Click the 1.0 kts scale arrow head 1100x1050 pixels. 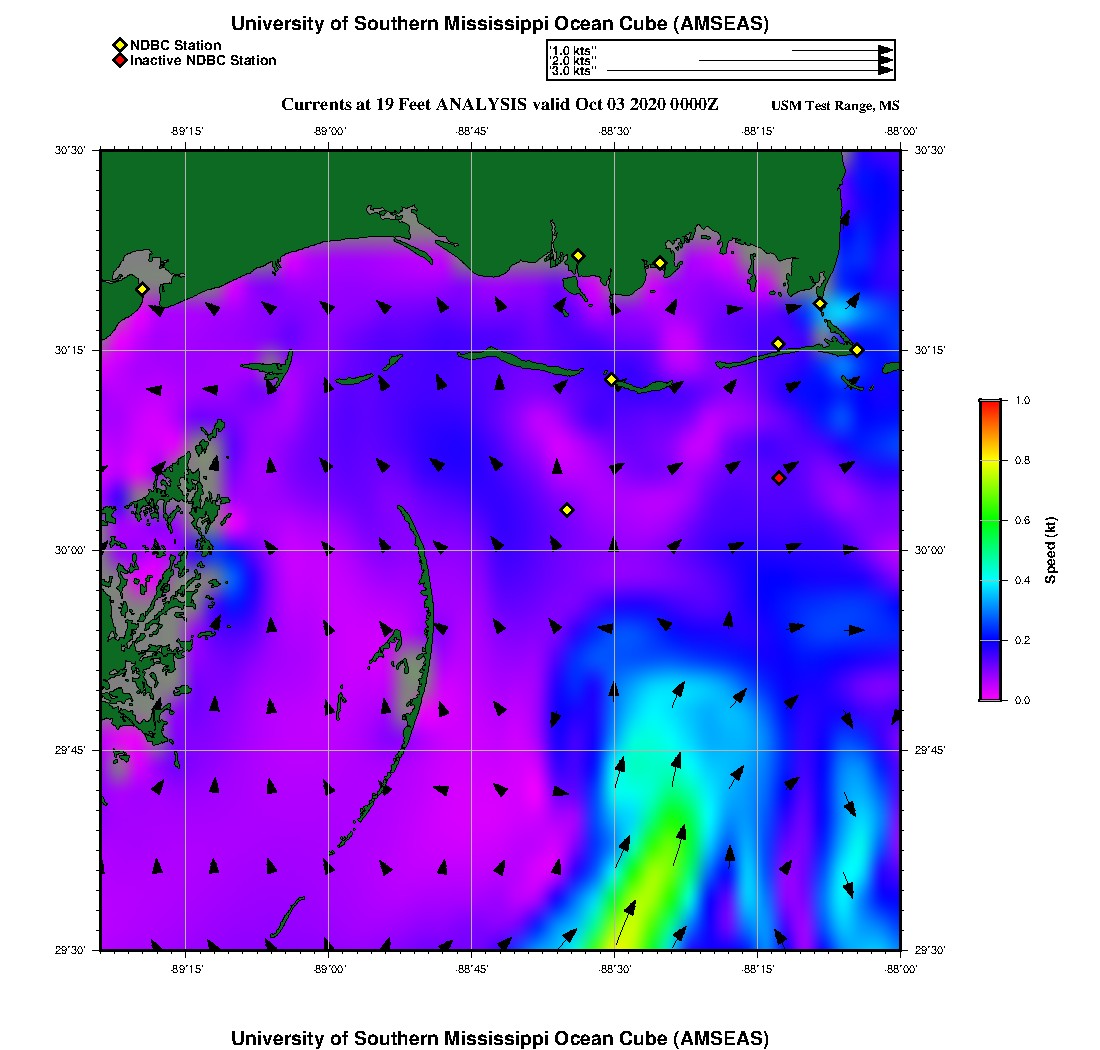tap(885, 50)
